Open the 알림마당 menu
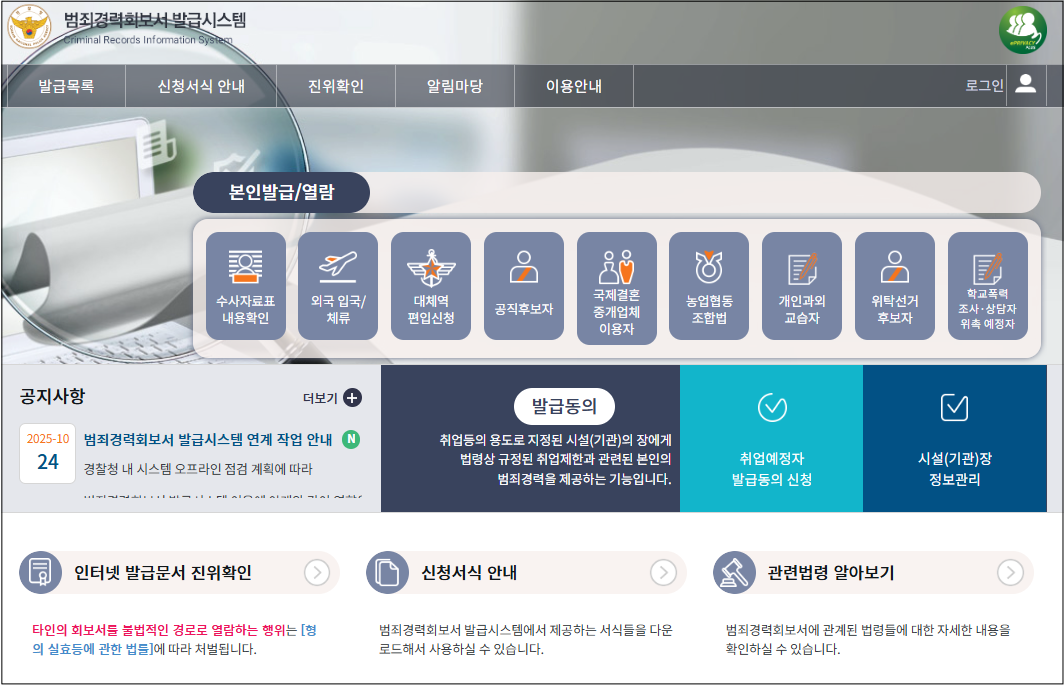 point(454,85)
